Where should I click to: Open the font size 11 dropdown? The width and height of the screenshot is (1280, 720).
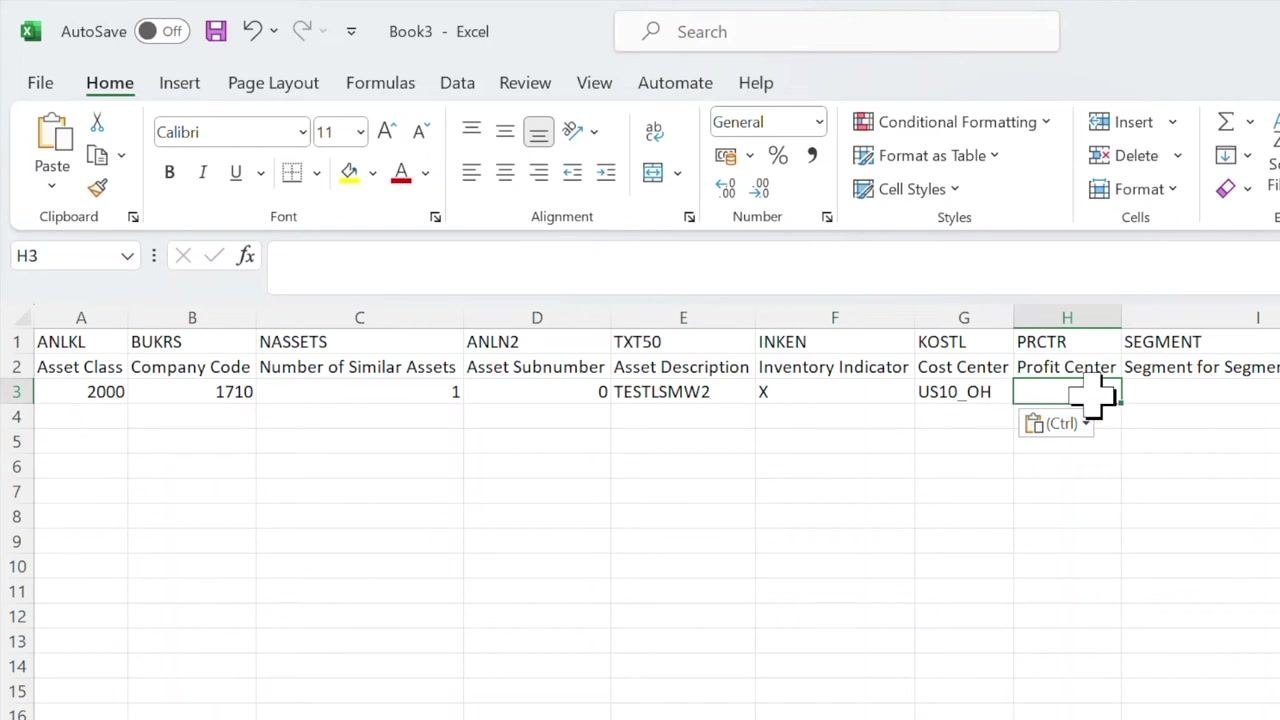pyautogui.click(x=360, y=132)
